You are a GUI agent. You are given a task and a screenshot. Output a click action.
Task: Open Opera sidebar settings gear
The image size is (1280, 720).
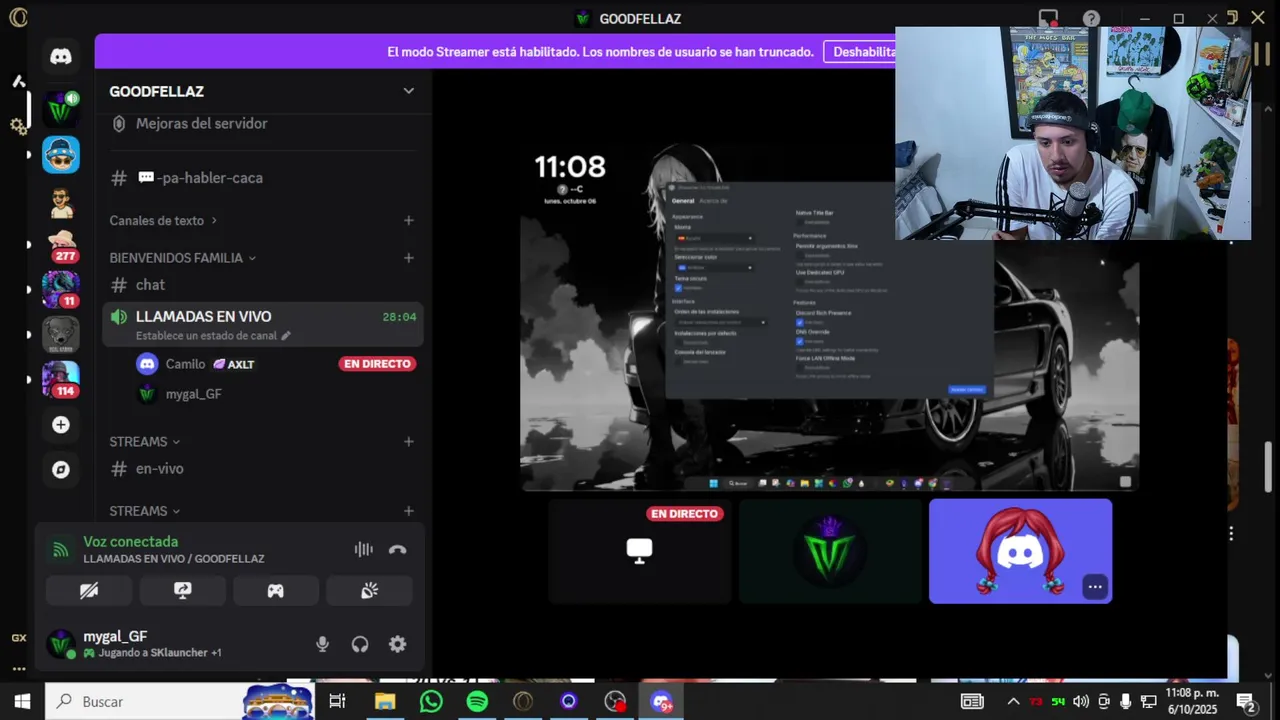pos(18,126)
